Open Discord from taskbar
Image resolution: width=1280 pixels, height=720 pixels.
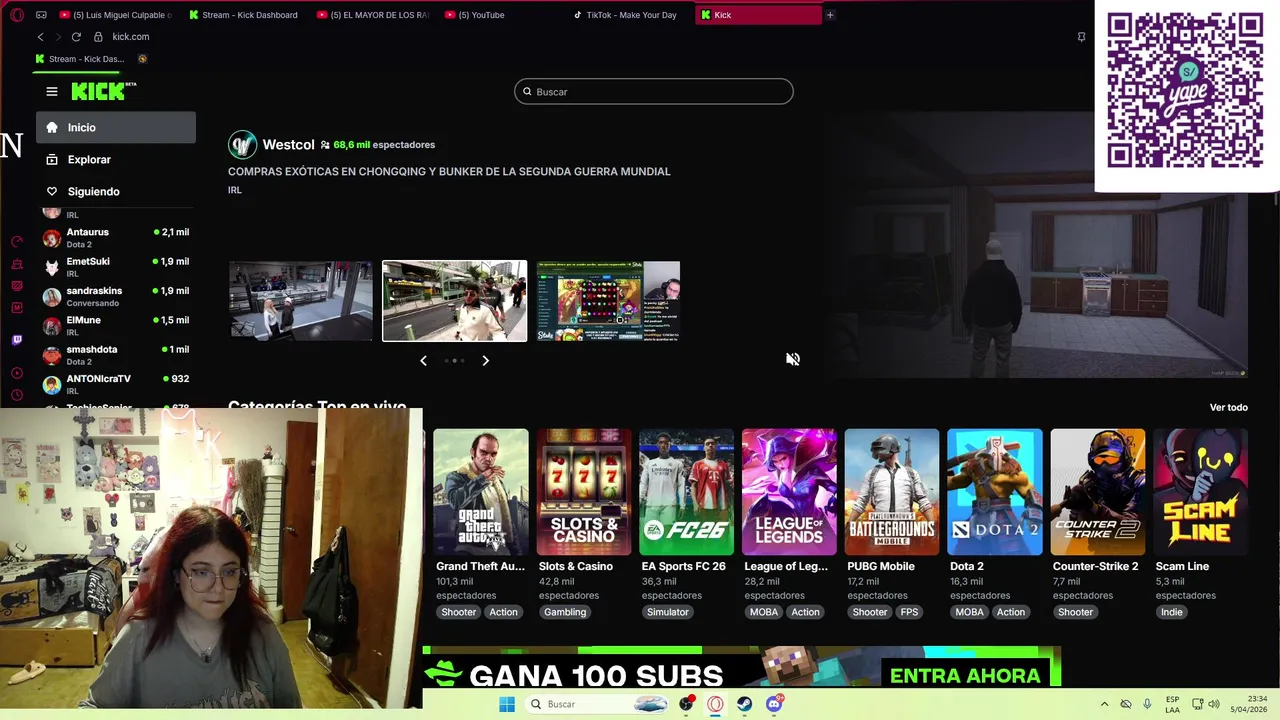[774, 704]
